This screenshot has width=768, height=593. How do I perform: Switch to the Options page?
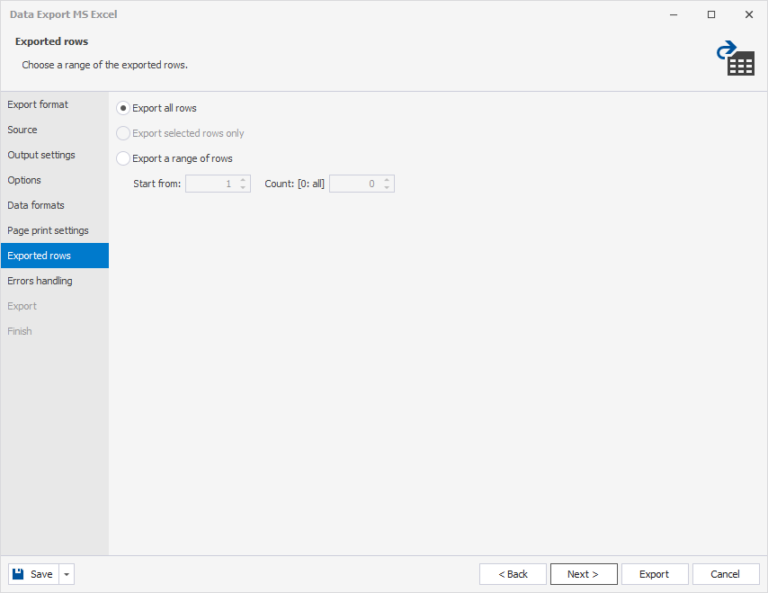(25, 180)
